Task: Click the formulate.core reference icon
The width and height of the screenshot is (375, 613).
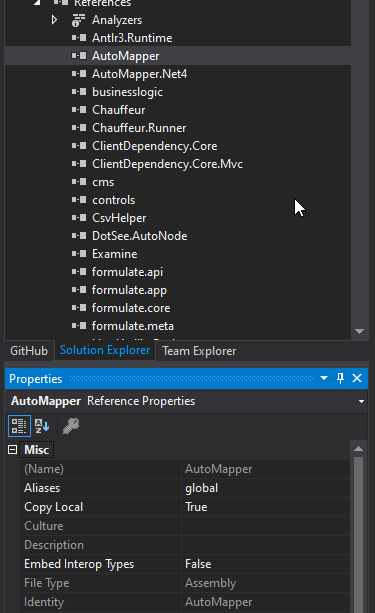Action: tap(79, 308)
